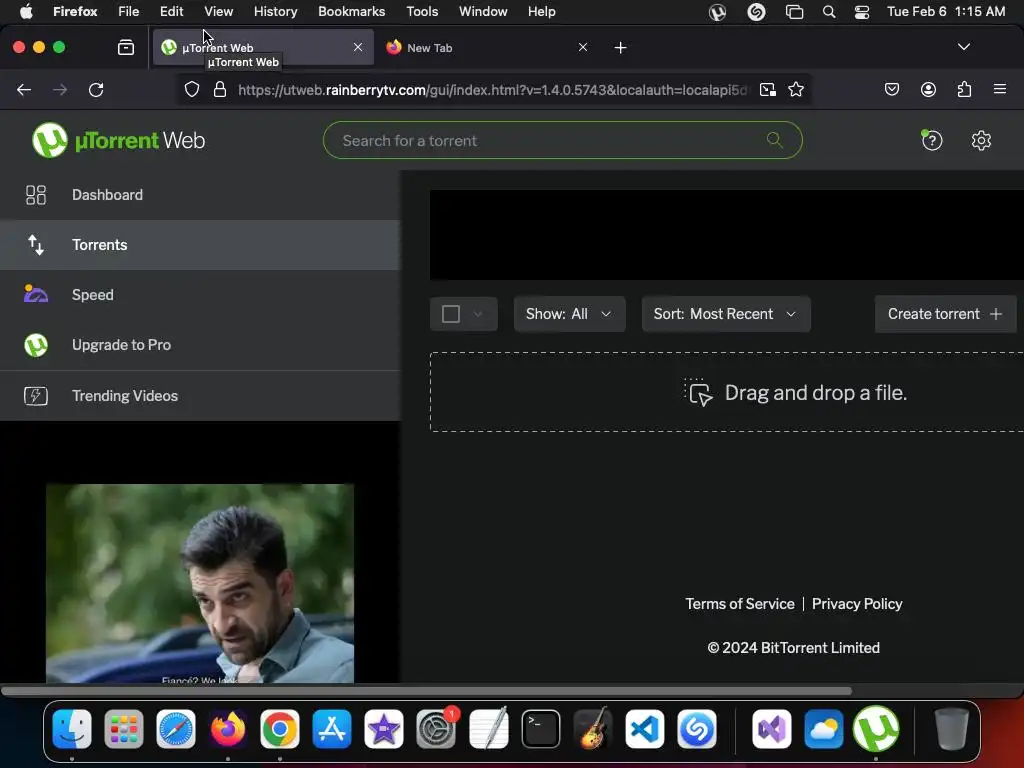Open the Speed page
The image size is (1024, 768).
tap(200, 295)
